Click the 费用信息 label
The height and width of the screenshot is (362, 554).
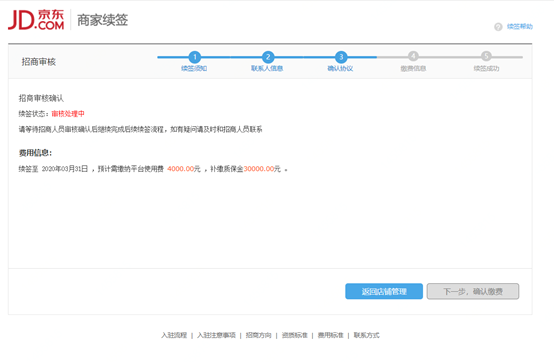coord(35,153)
